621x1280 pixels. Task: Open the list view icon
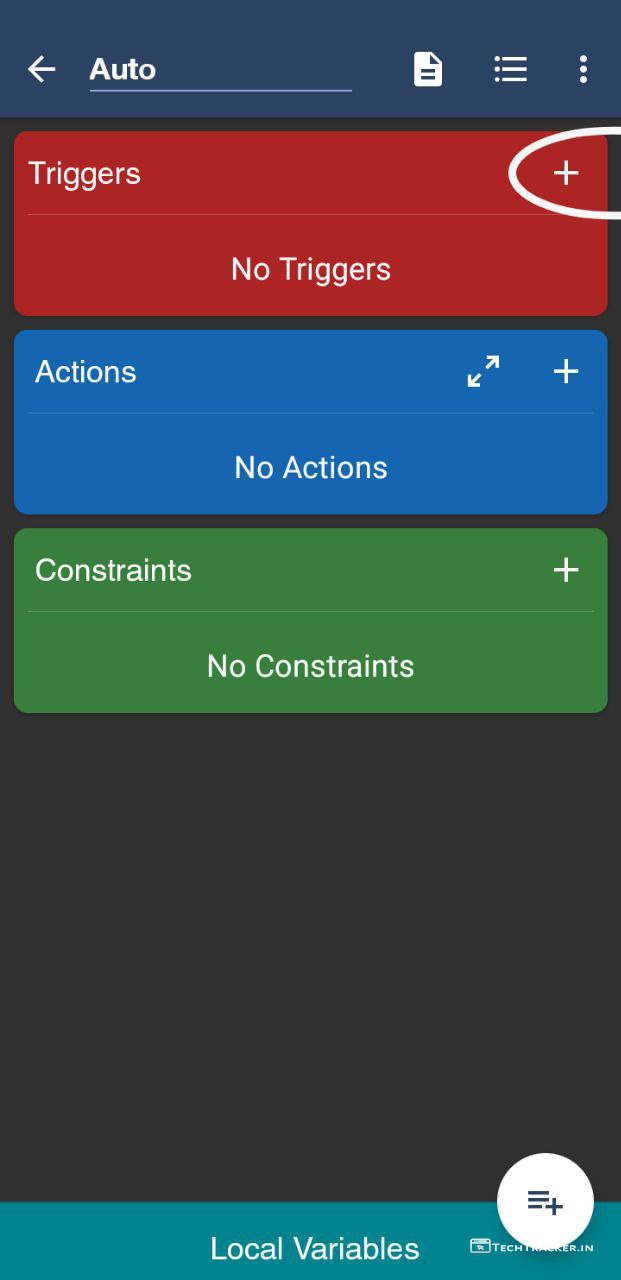[510, 69]
